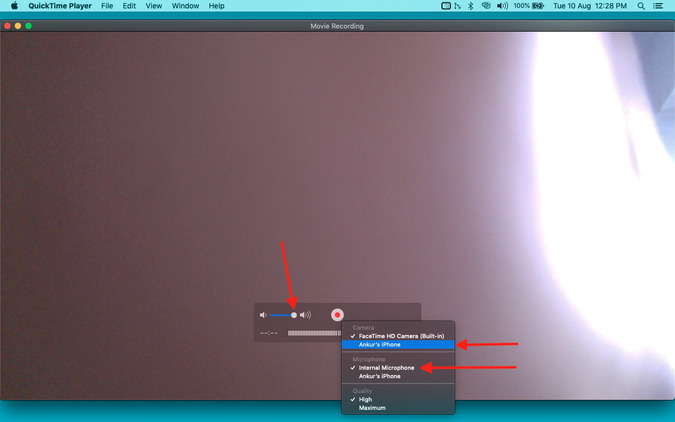Open Notification Center list icon

658,6
